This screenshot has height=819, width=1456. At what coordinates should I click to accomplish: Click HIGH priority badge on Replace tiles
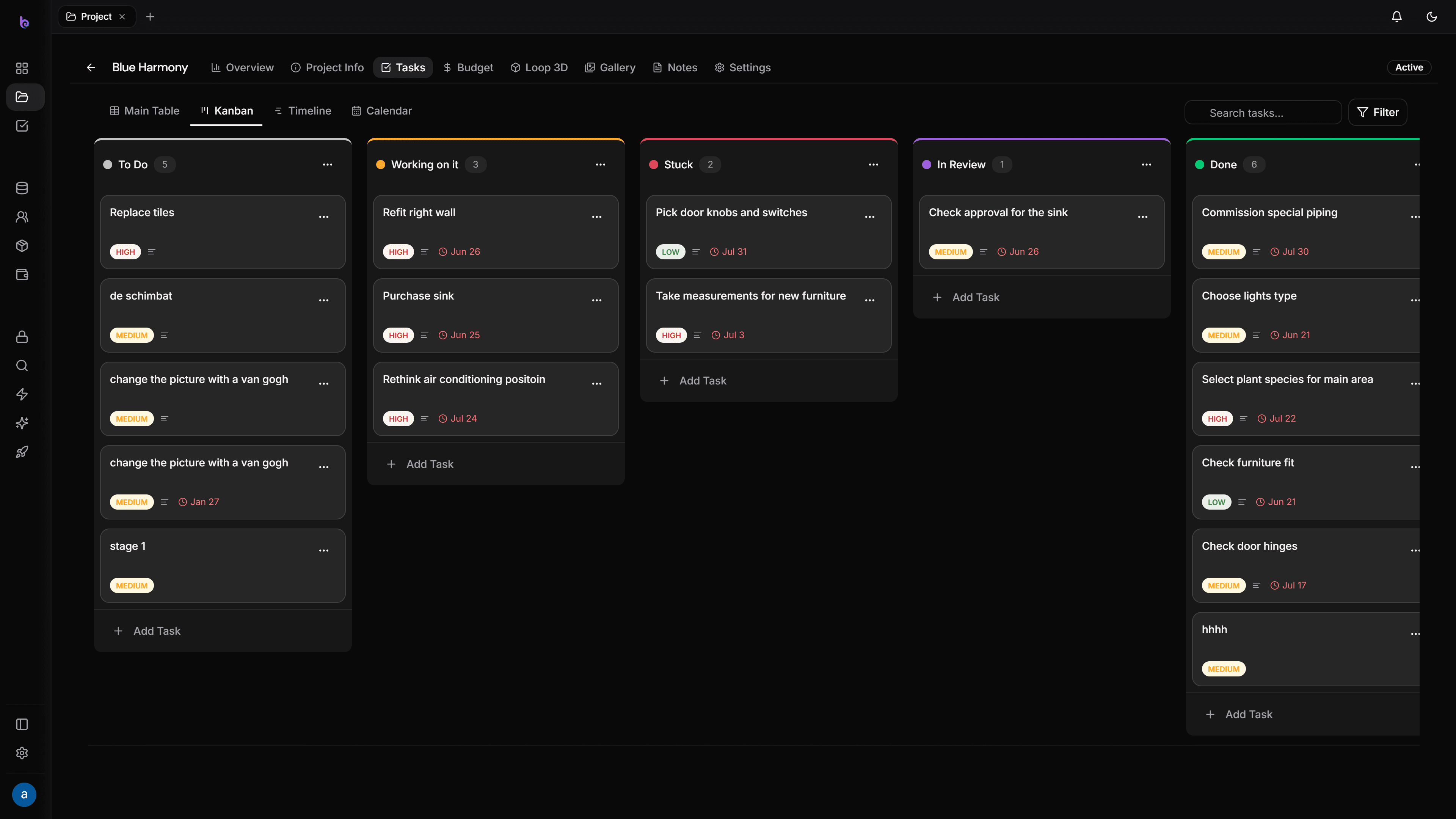126,252
